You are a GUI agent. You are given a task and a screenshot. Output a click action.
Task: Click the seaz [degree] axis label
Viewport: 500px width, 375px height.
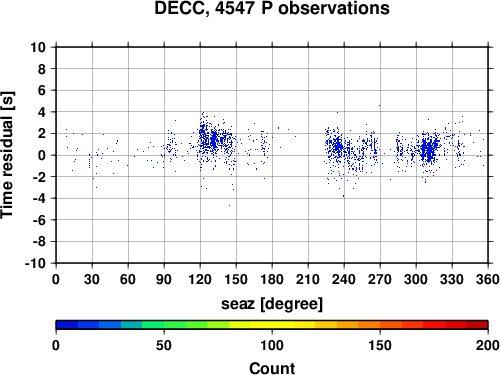(x=272, y=304)
